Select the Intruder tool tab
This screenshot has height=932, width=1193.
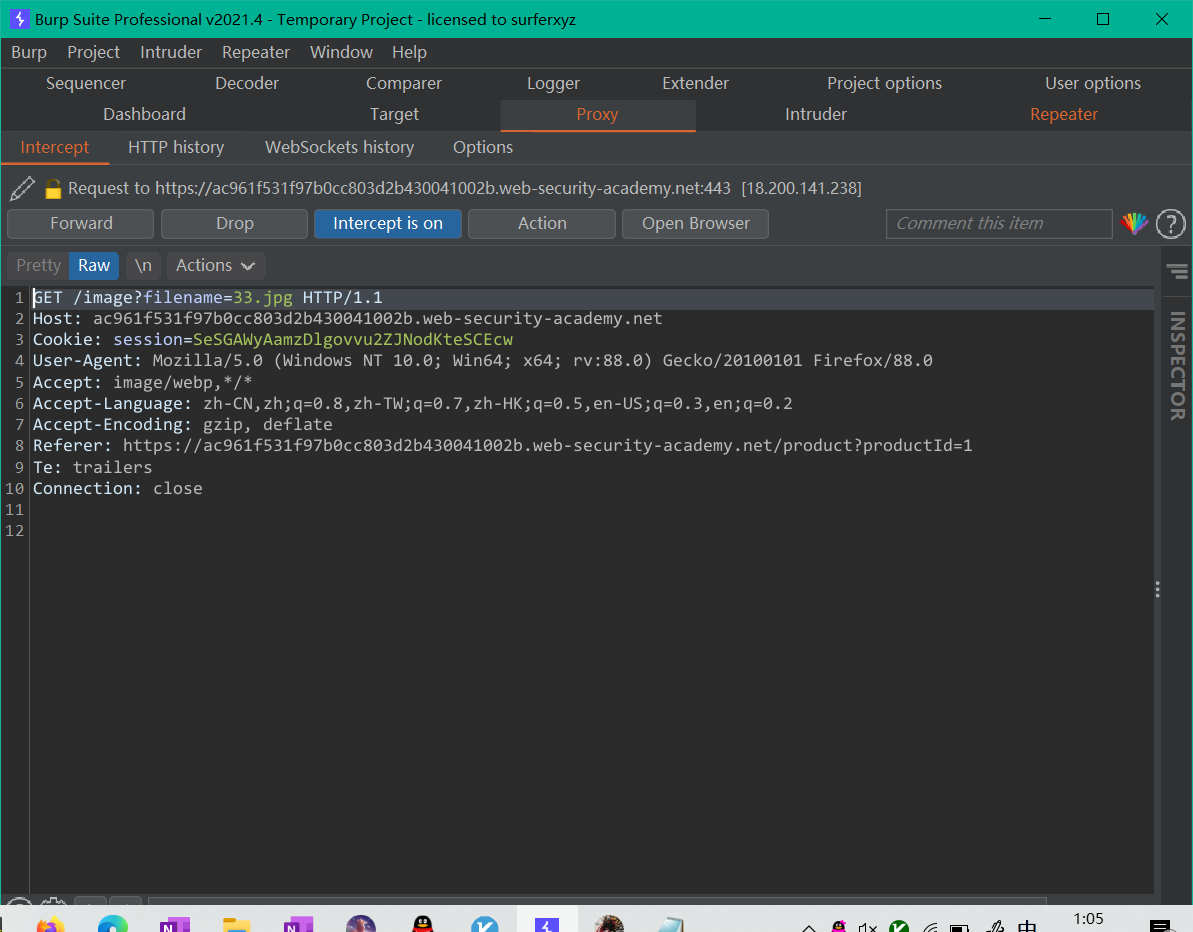click(816, 115)
